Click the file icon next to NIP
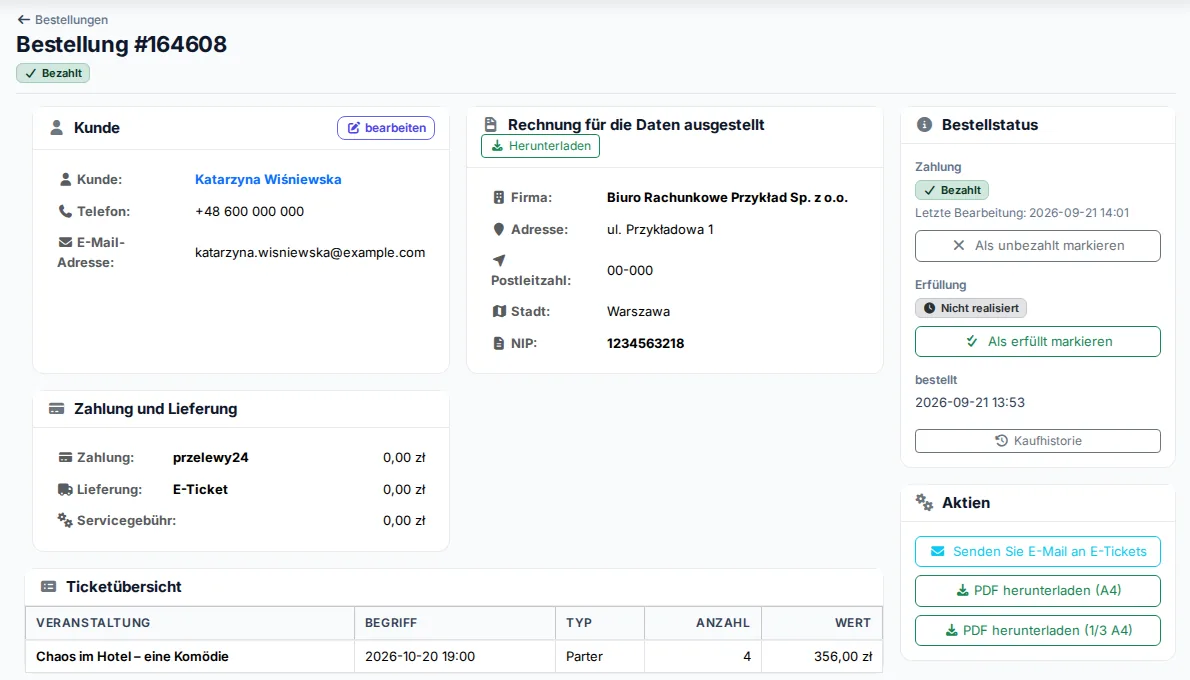The width and height of the screenshot is (1190, 680). coord(499,343)
